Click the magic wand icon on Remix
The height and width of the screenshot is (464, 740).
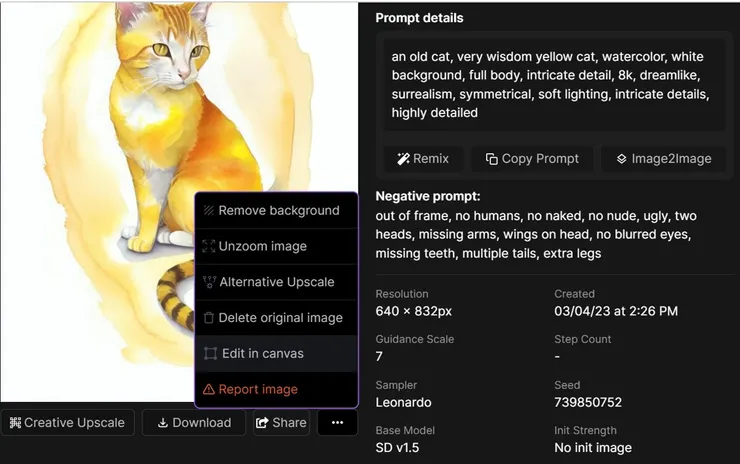click(403, 159)
